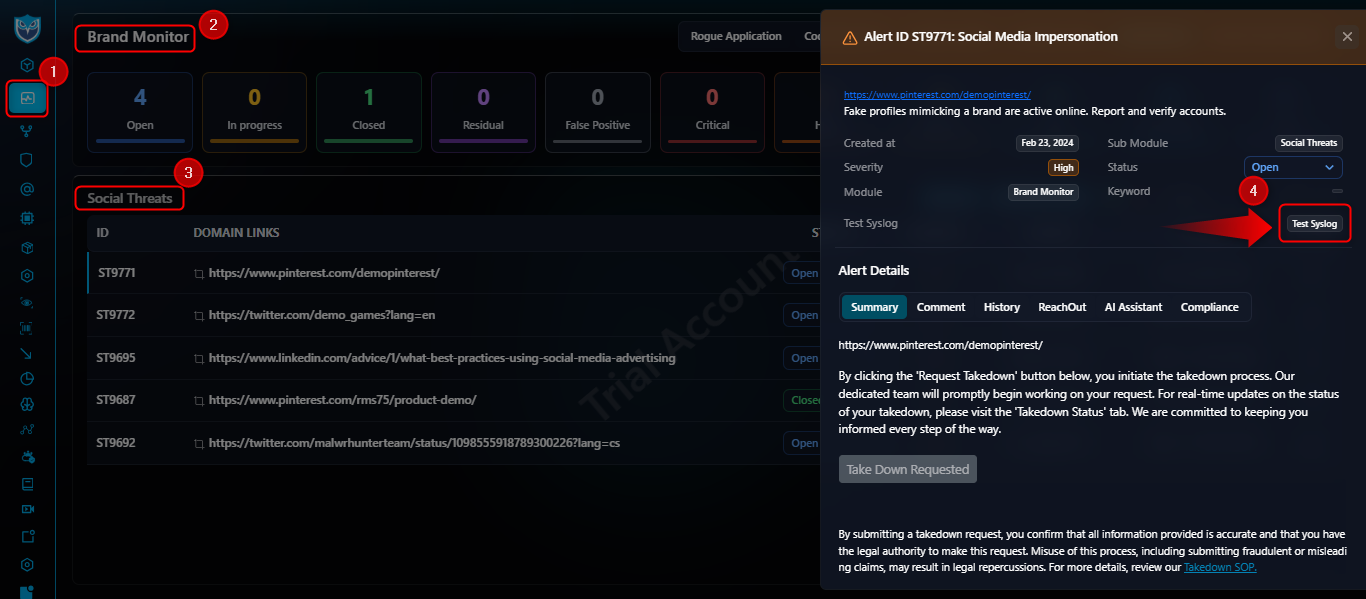Click the twitter demo_games URL

pyautogui.click(x=322, y=315)
